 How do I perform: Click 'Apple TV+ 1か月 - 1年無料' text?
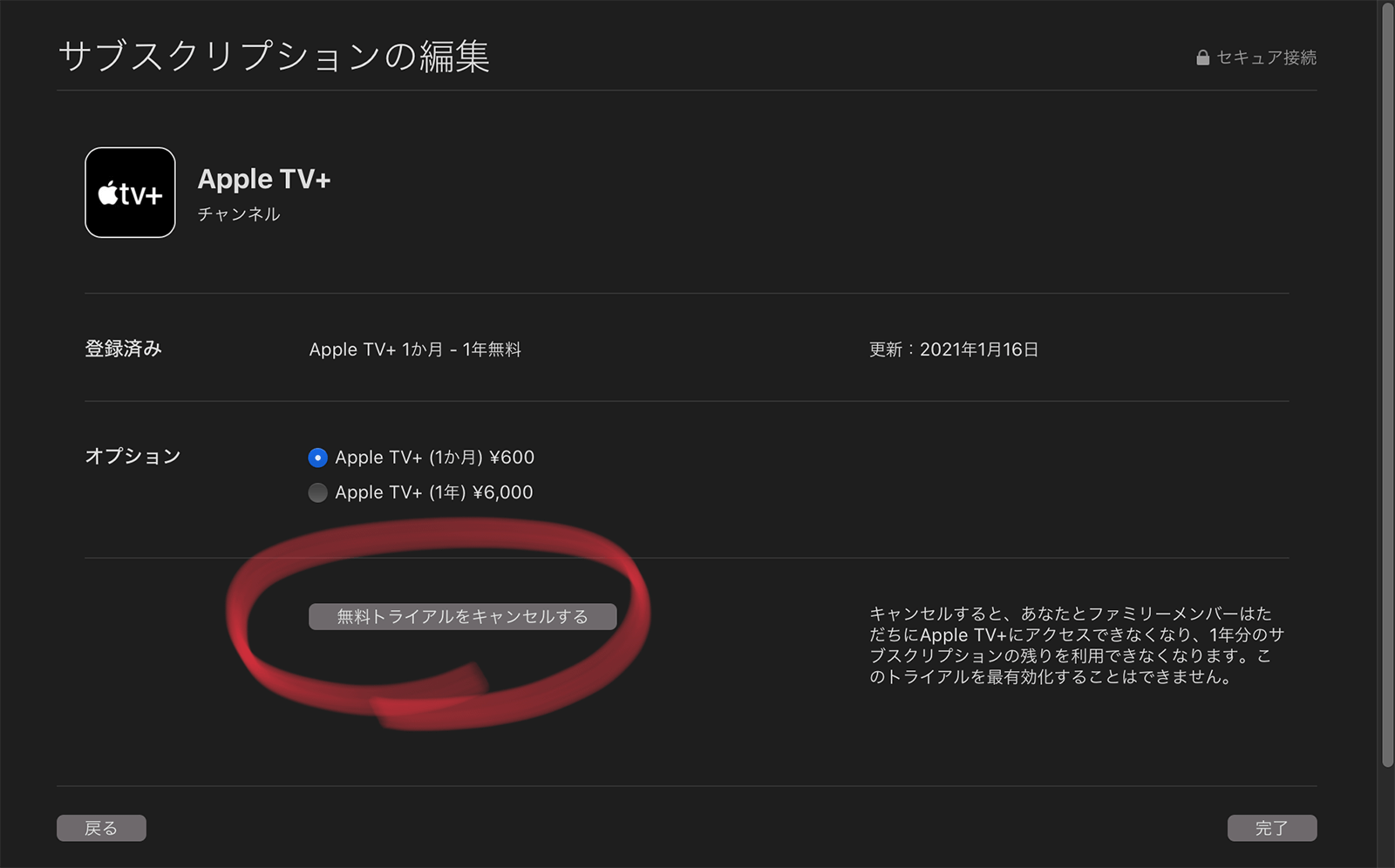(415, 349)
